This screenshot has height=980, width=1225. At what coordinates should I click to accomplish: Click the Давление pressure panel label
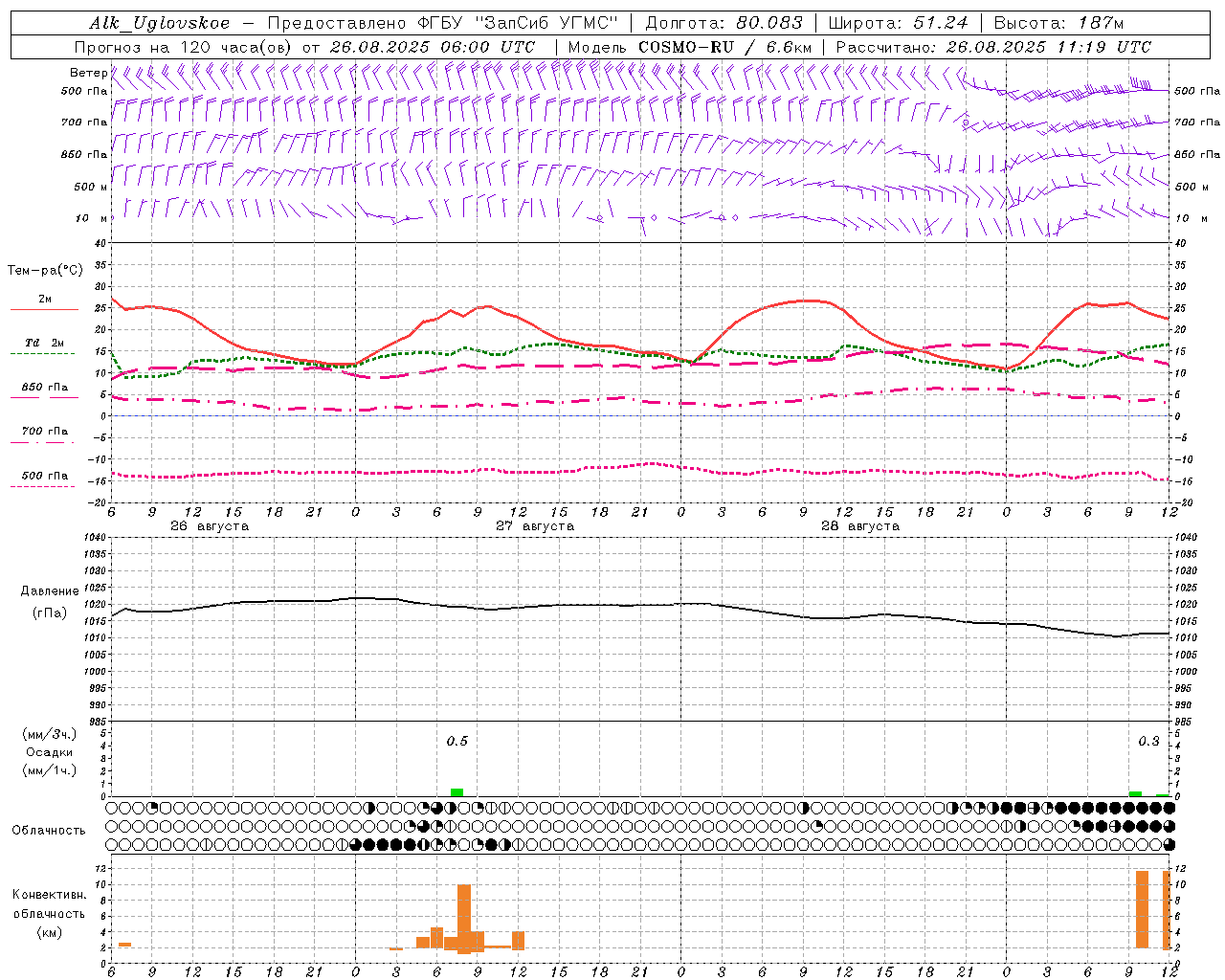tap(50, 591)
